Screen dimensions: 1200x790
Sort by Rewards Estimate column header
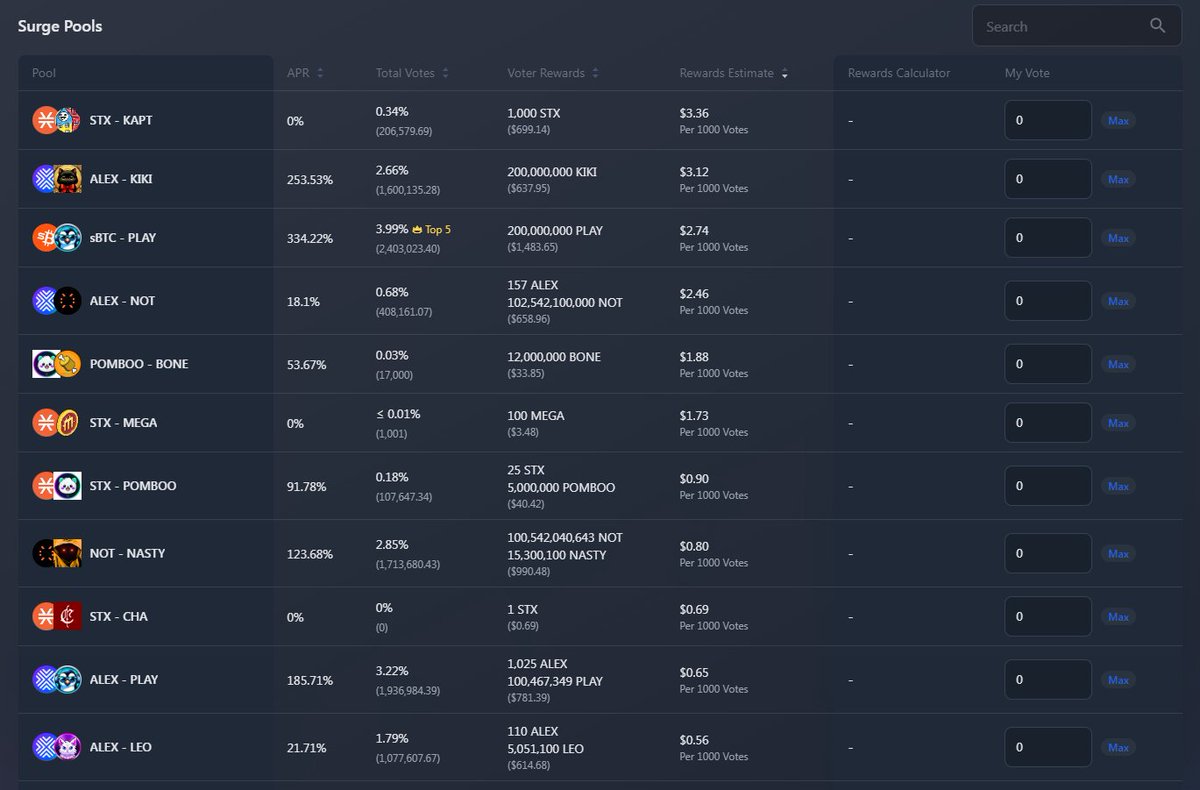pos(733,73)
